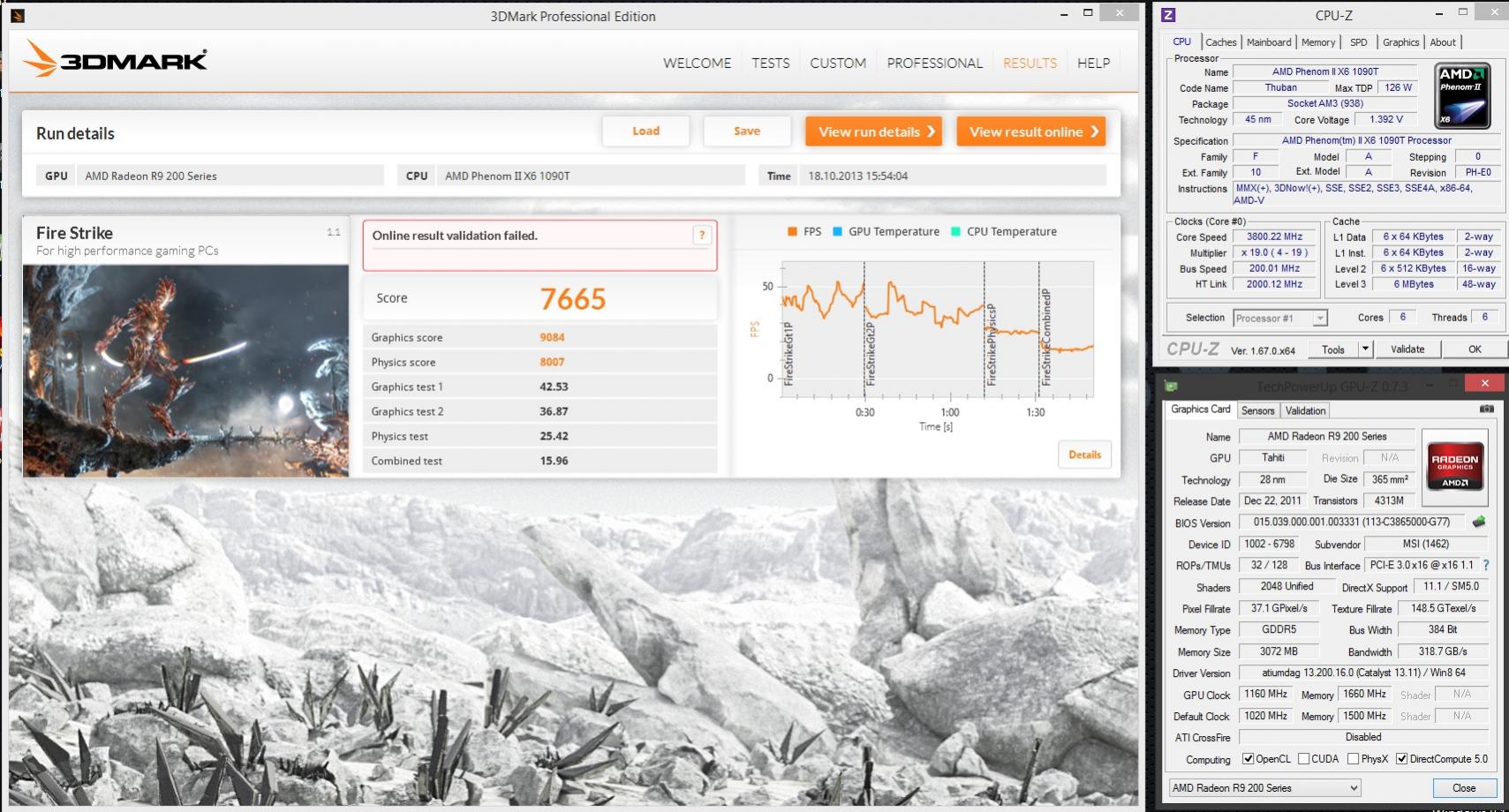Click the Fire Strike benchmark preview image
The height and width of the screenshot is (812, 1509).
point(186,371)
